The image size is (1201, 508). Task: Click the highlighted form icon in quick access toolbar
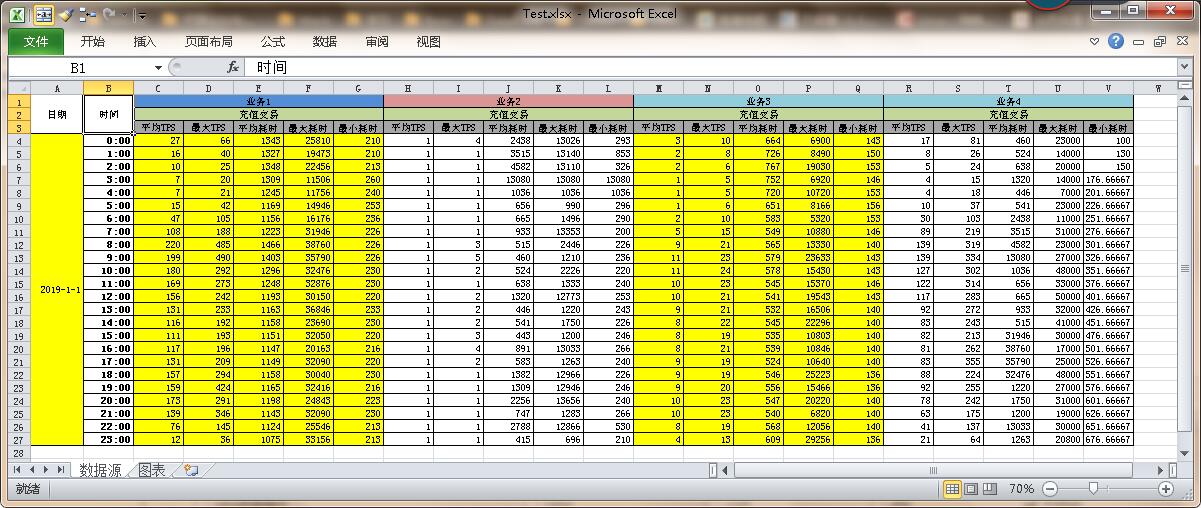44,15
